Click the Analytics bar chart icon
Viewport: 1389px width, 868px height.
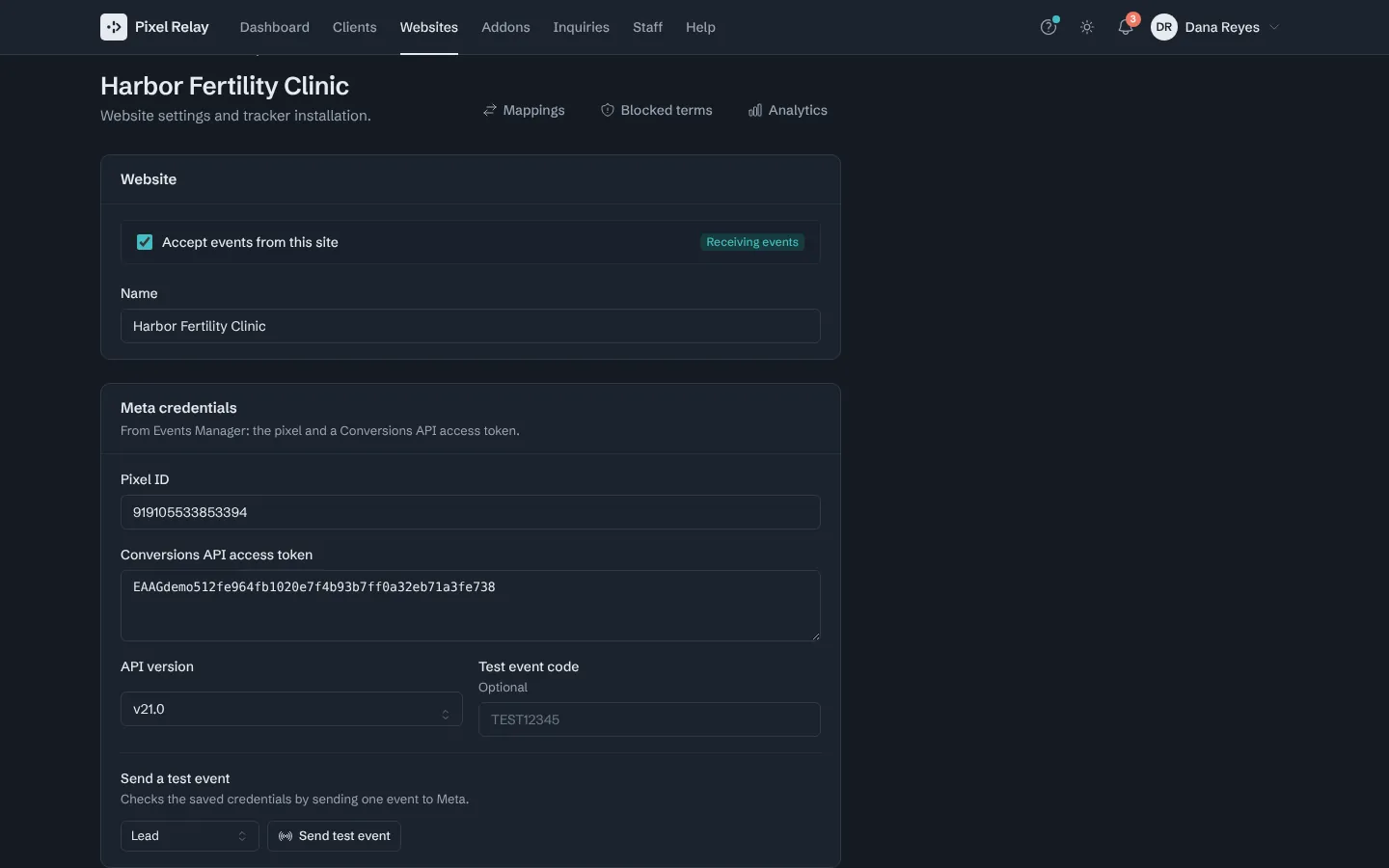tap(755, 110)
